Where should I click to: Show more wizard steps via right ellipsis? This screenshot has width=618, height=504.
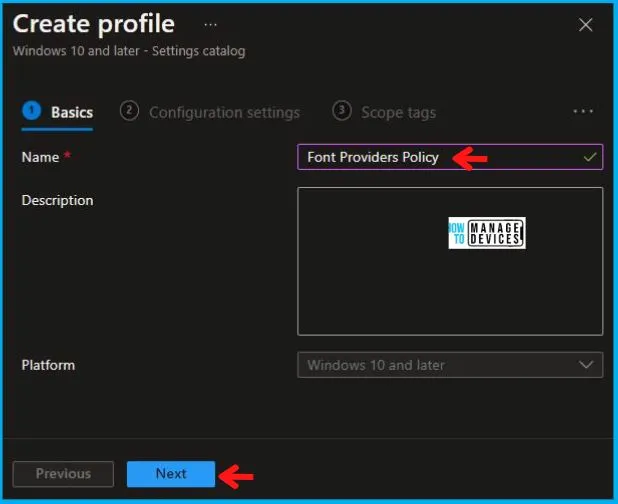tap(583, 112)
